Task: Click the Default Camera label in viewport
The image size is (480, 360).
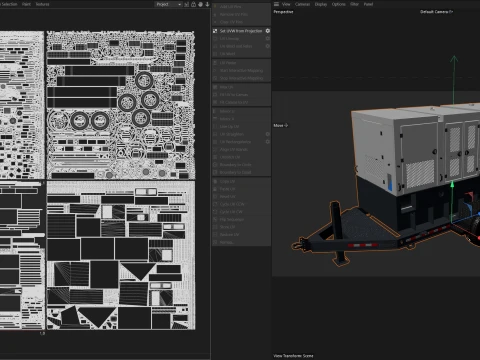Action: (x=436, y=12)
